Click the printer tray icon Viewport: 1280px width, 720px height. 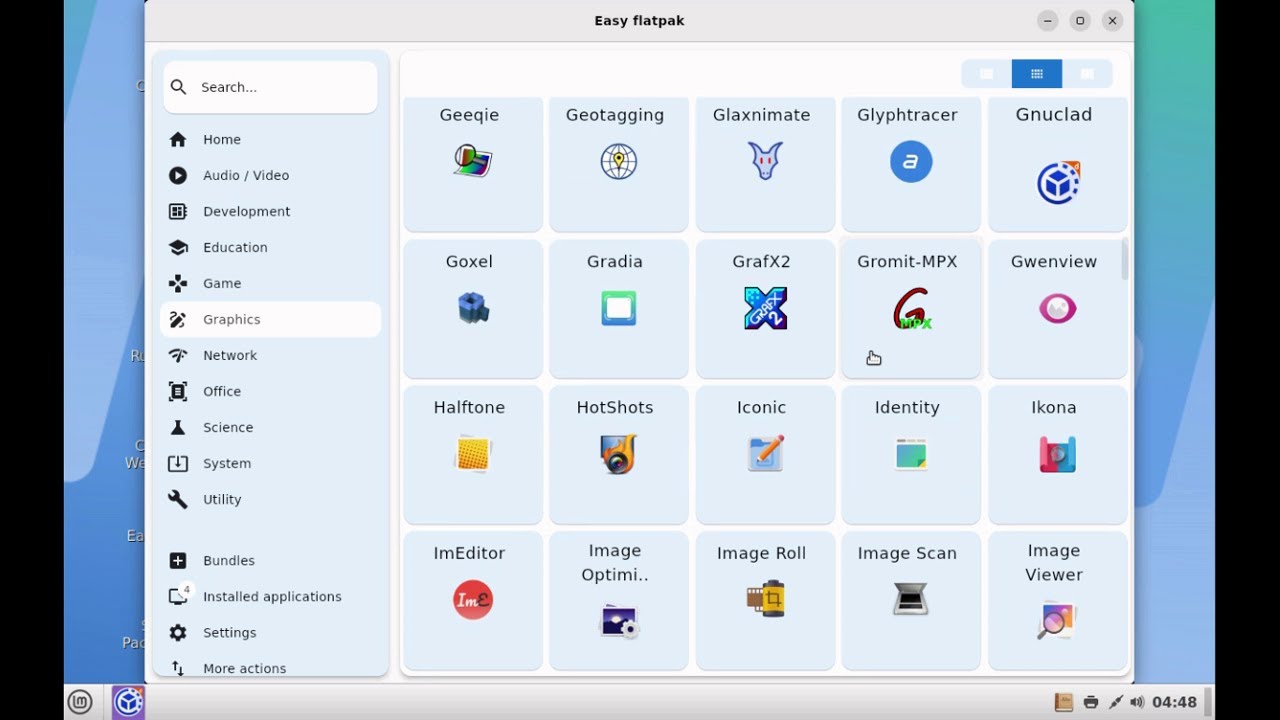tap(1091, 702)
